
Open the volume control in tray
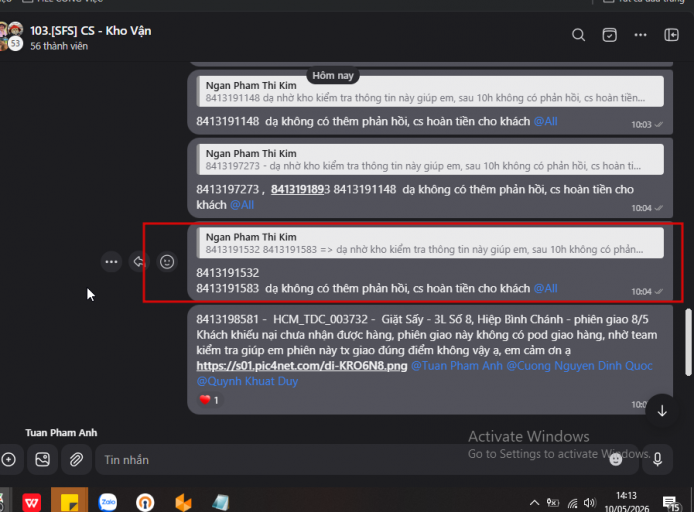click(x=589, y=503)
